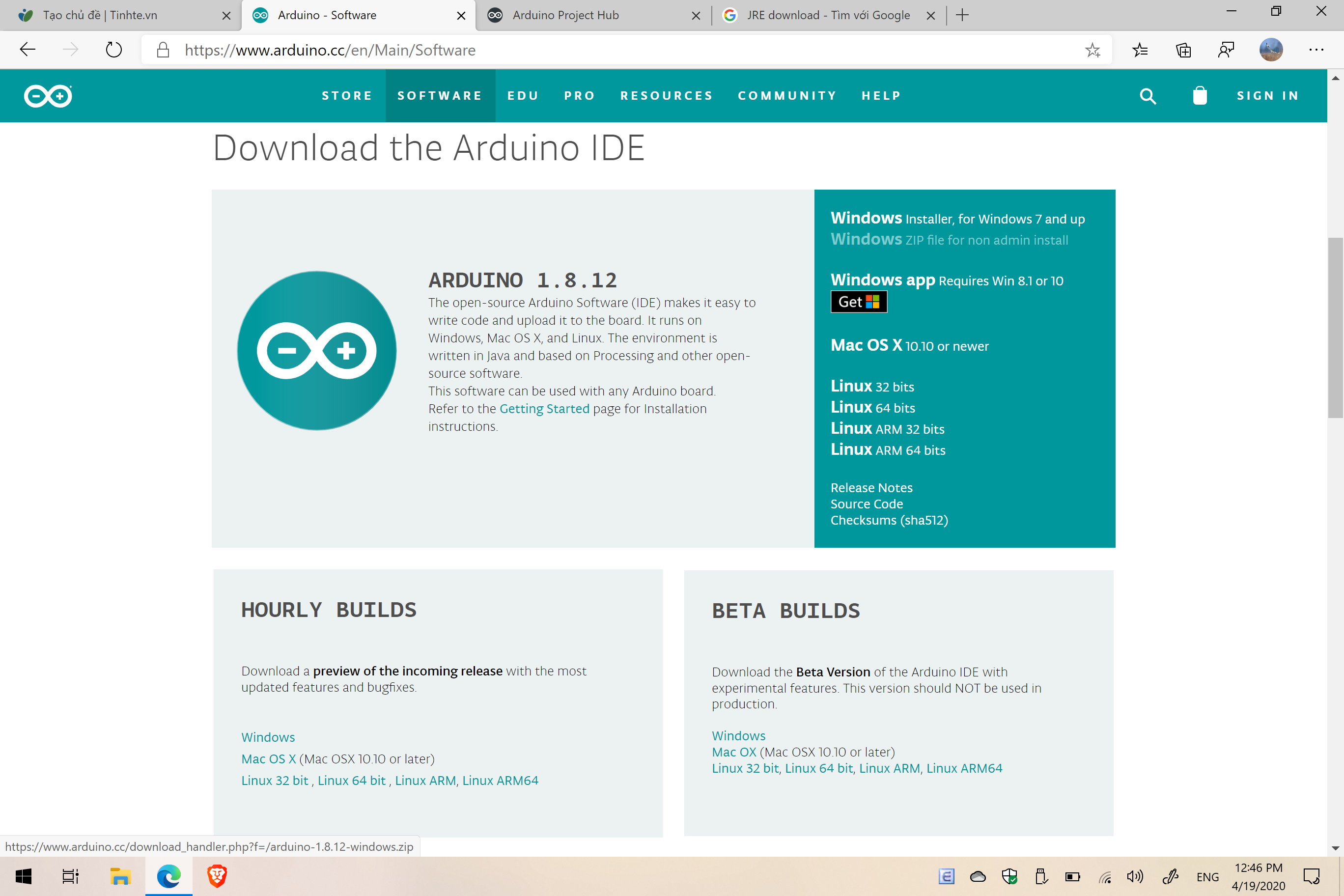Image resolution: width=1344 pixels, height=896 pixels.
Task: Open the notification center icon
Action: 1312,876
